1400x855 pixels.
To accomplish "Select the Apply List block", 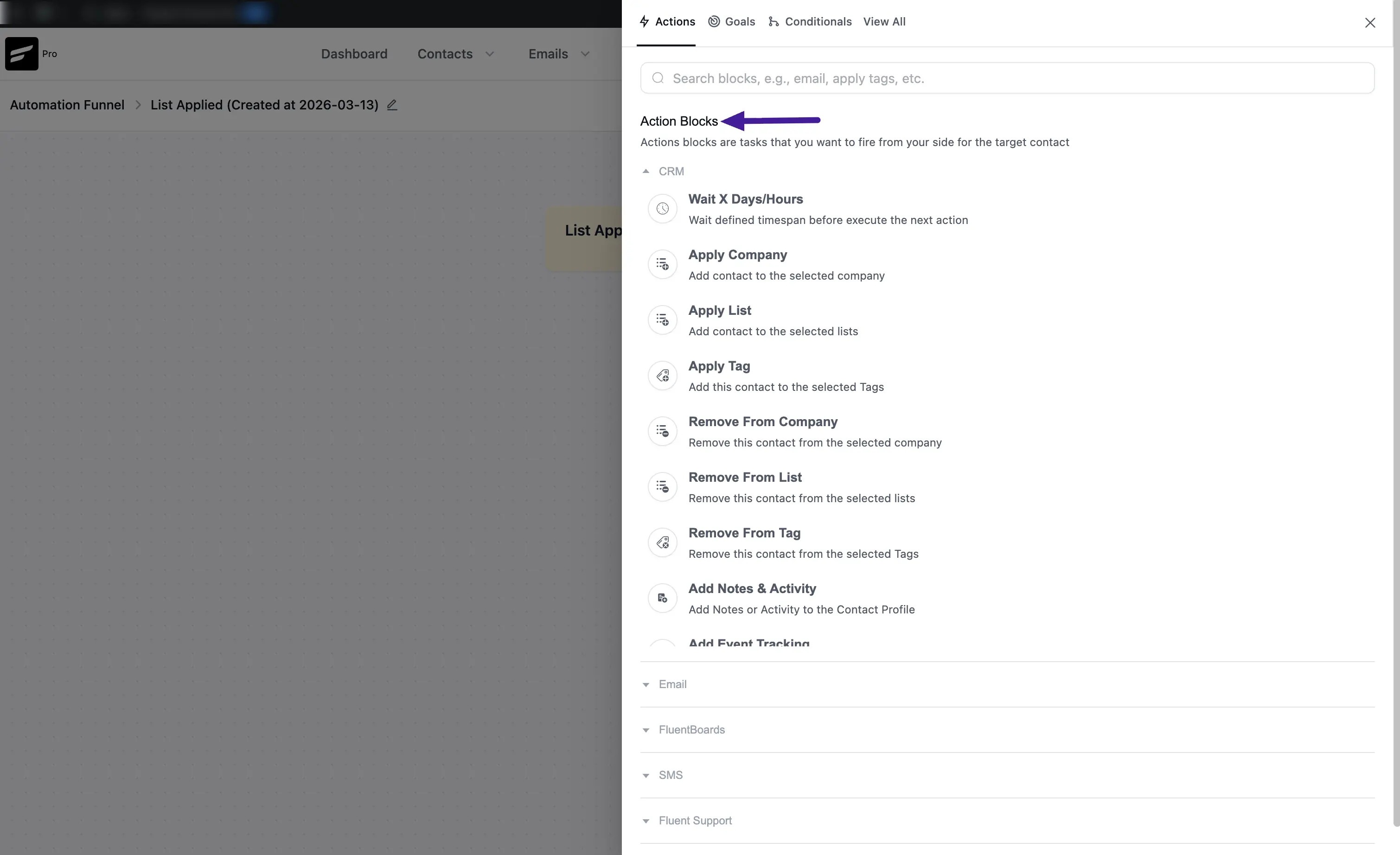I will pyautogui.click(x=1007, y=320).
